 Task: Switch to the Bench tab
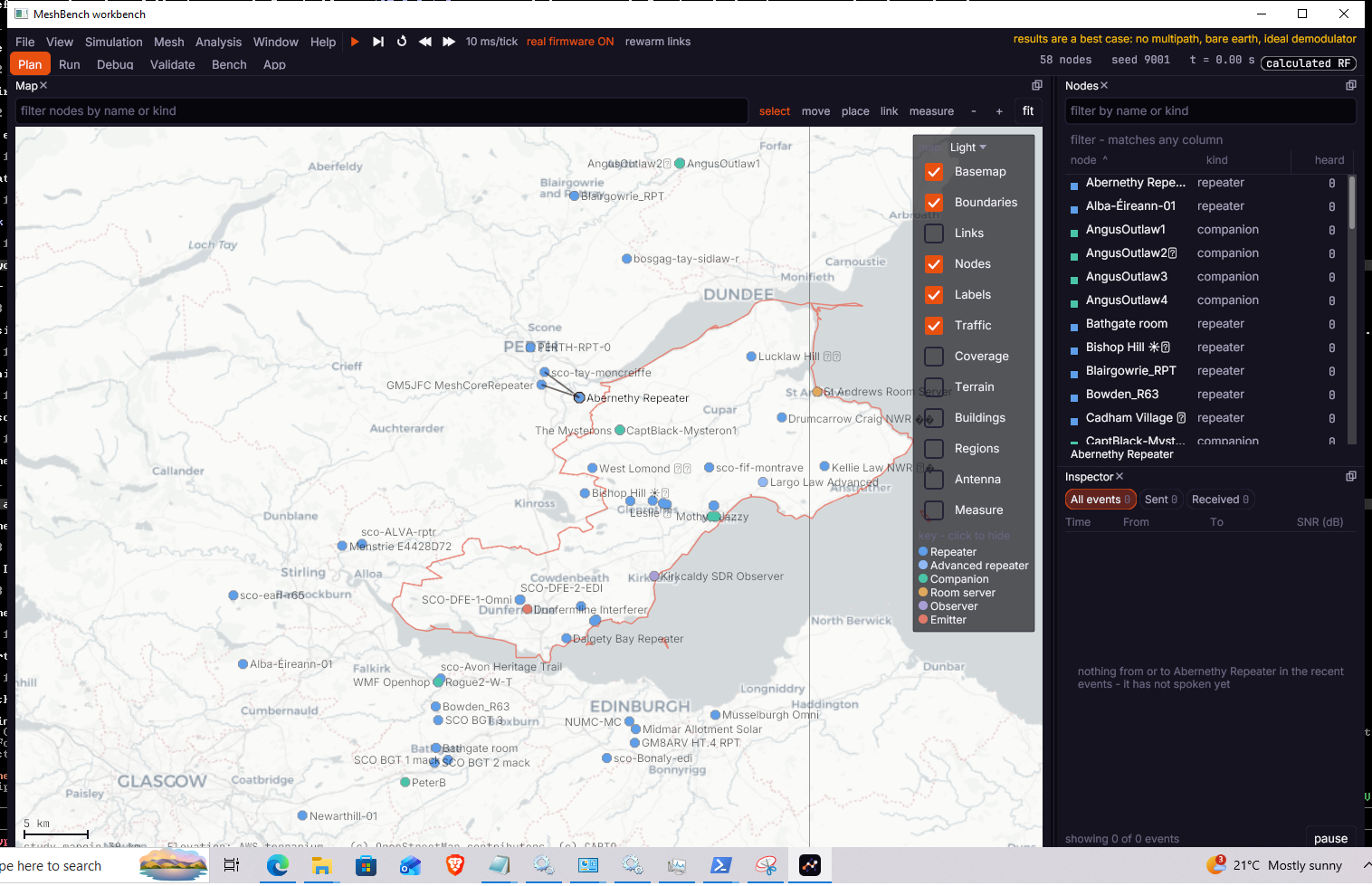(229, 65)
